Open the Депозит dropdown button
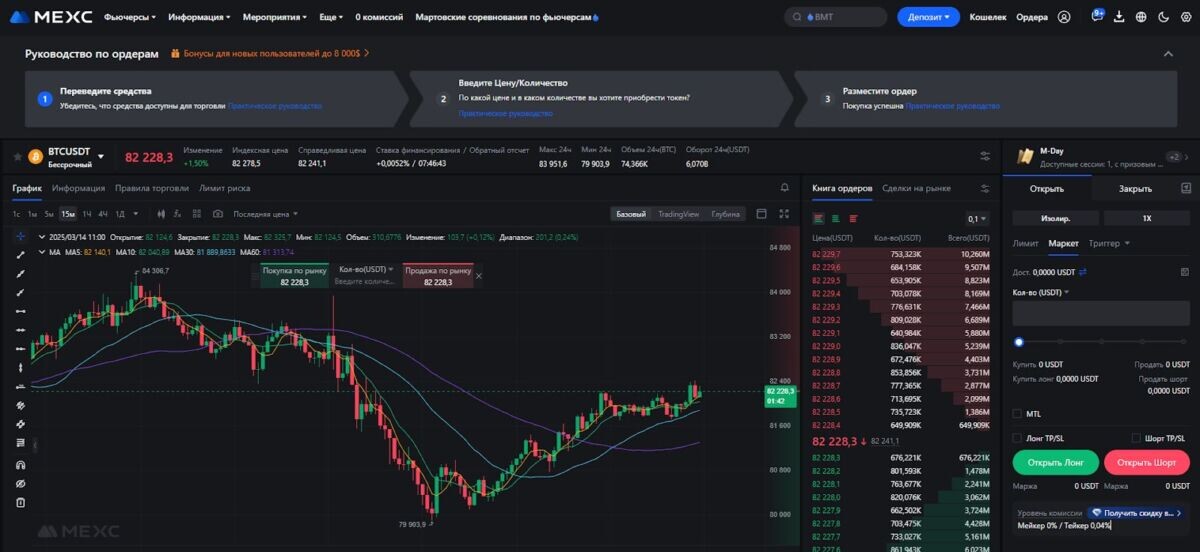 pyautogui.click(x=928, y=17)
